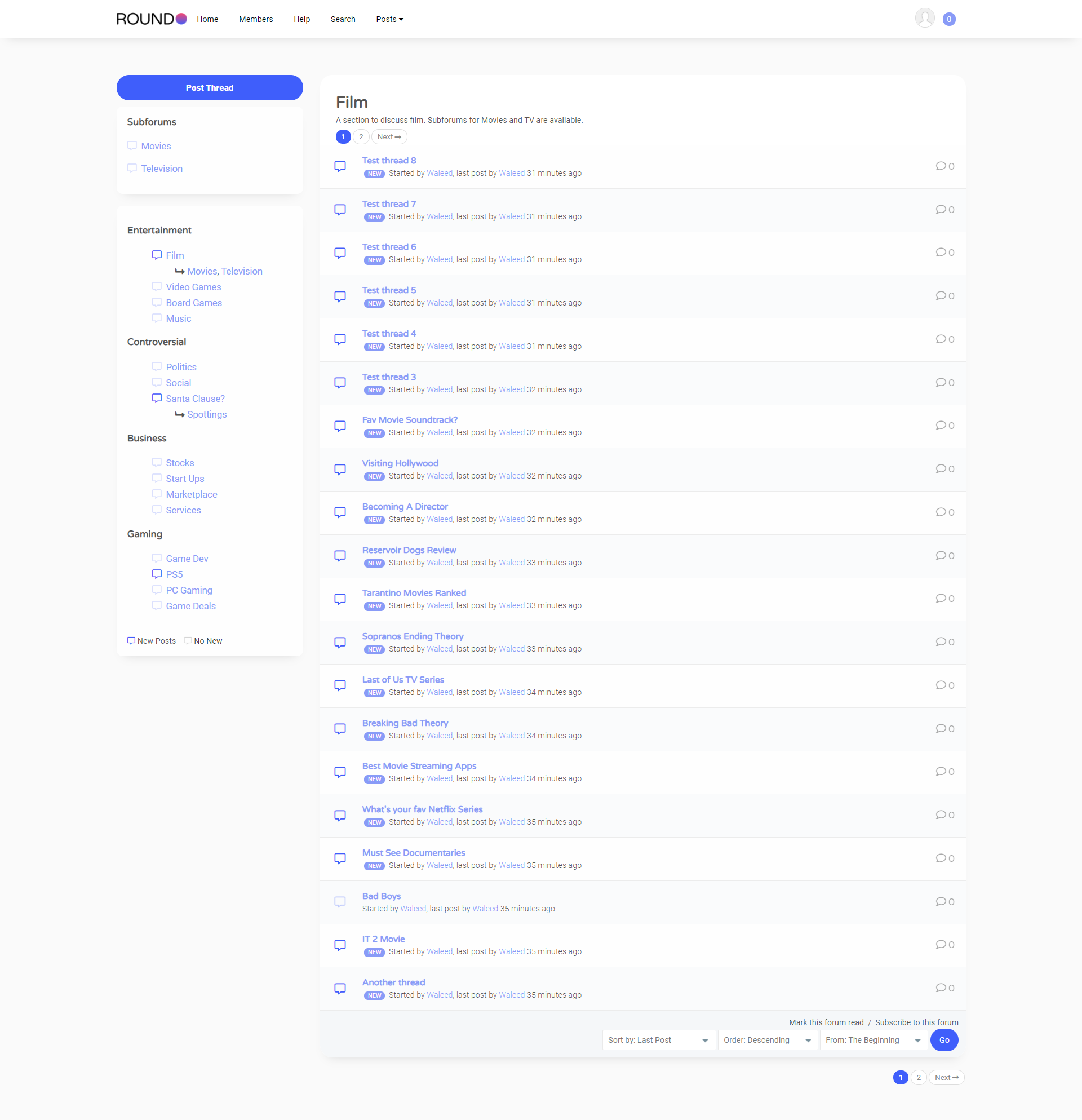Click the thread icon beside Fav Movie Soundtrack?

click(x=340, y=426)
